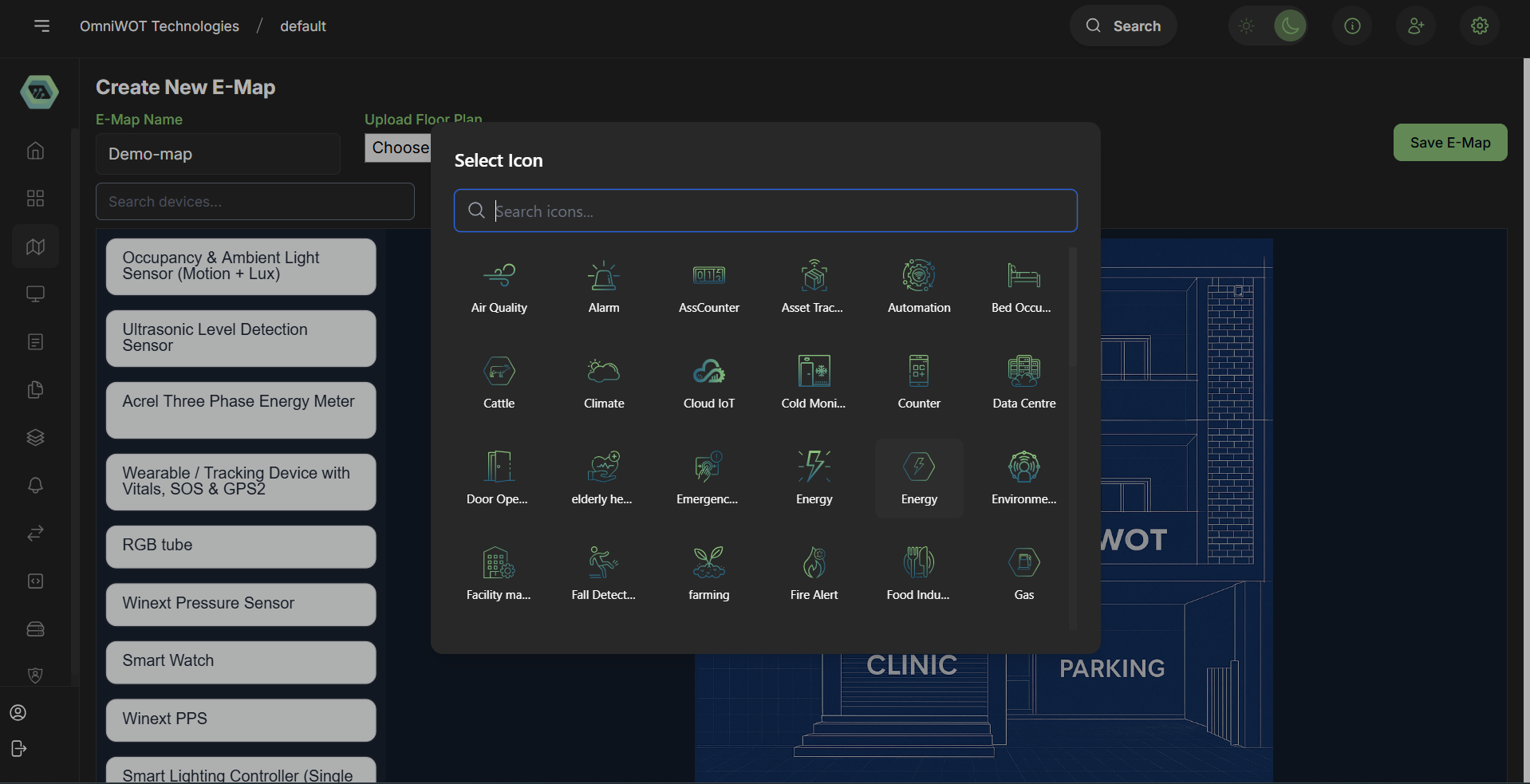
Task: Go to Home in the sidebar
Action: click(35, 151)
